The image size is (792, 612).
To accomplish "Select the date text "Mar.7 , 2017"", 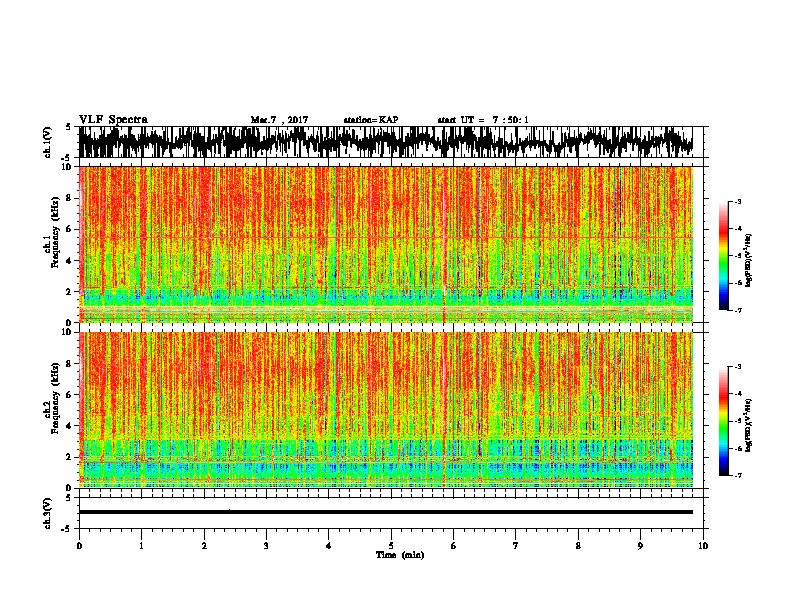I will [x=279, y=120].
